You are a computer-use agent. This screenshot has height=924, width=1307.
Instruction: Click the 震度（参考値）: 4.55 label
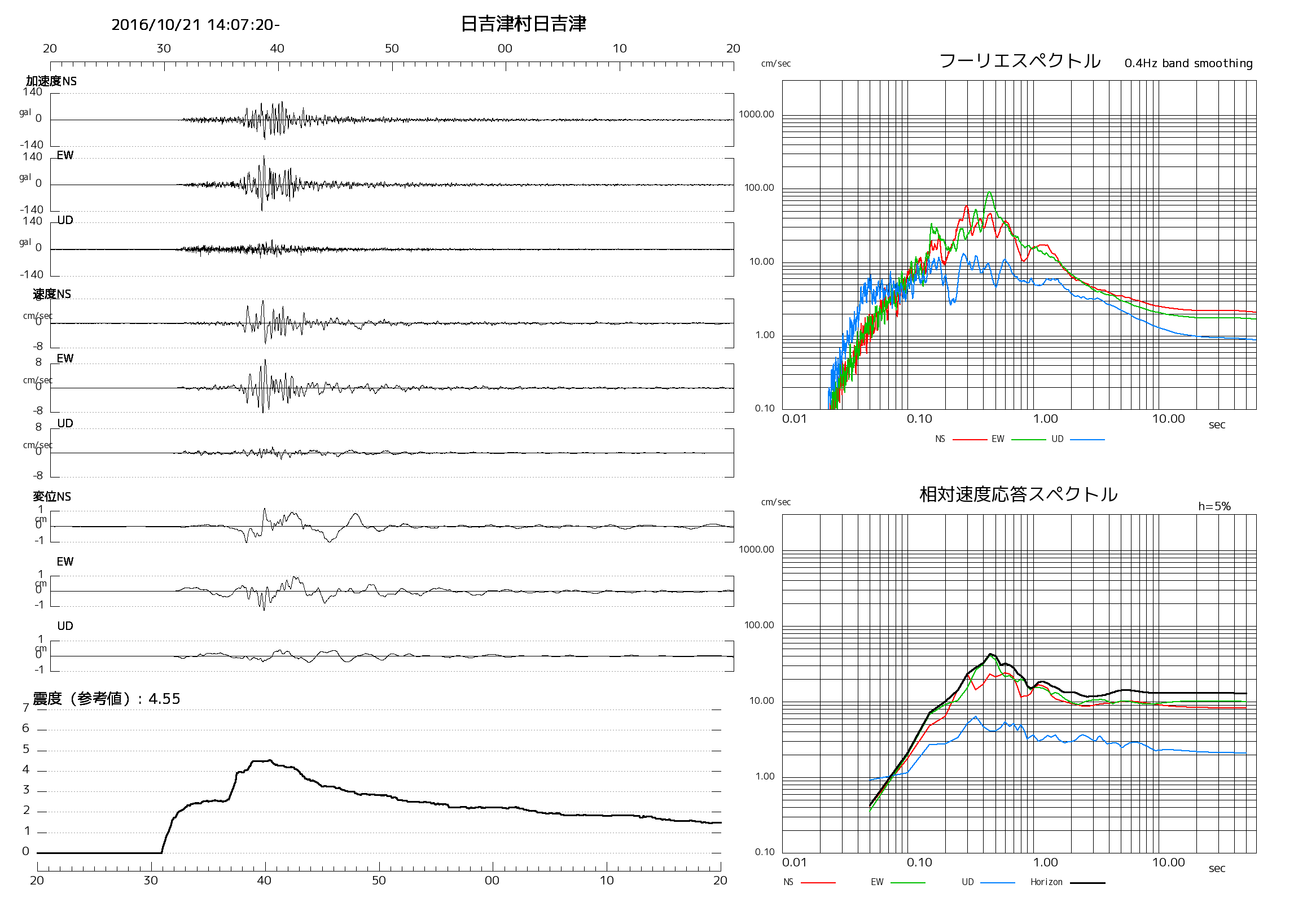pyautogui.click(x=107, y=699)
